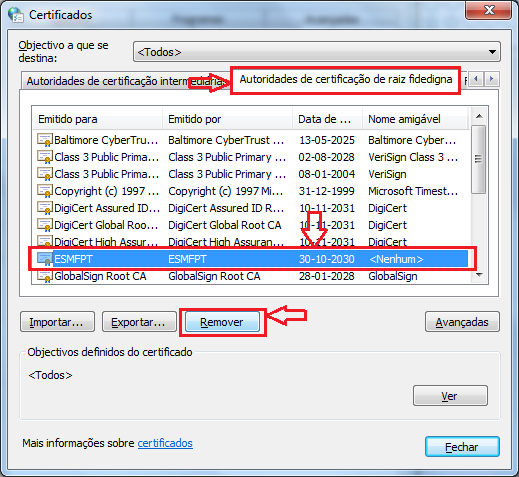Click GlobalSign Root CA certificate icon

(45, 276)
